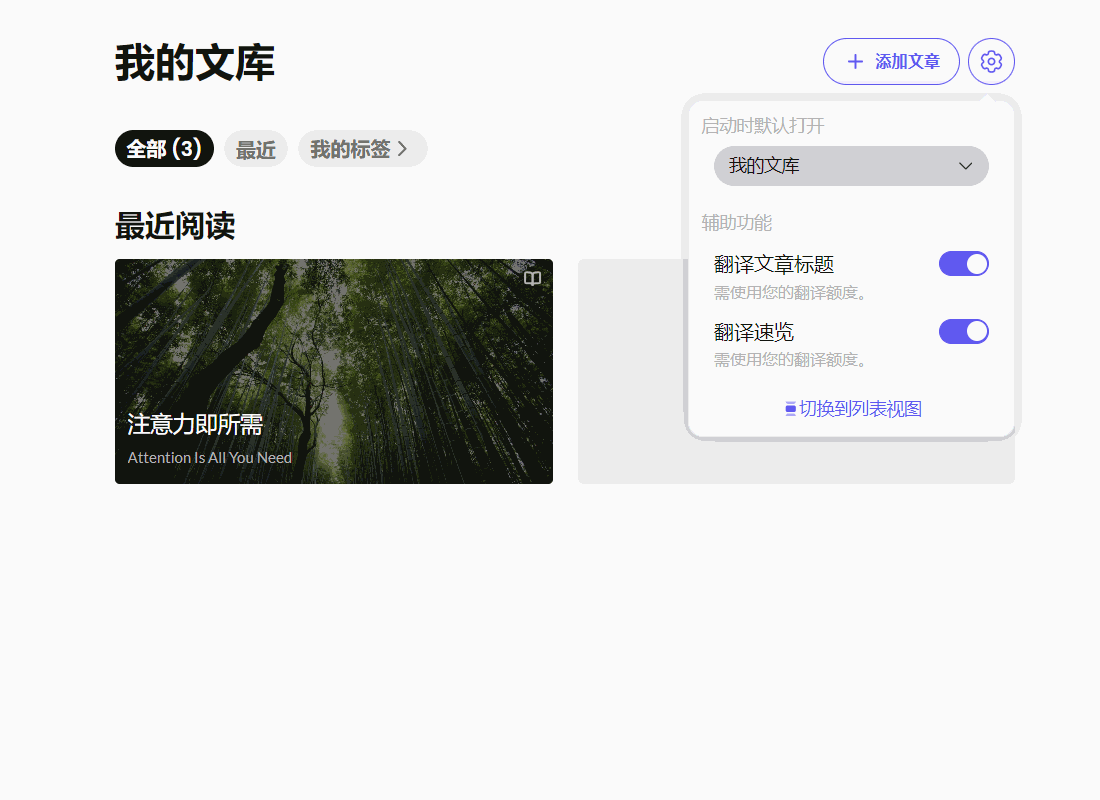Click the 切换到列表视图 link
Image resolution: width=1100 pixels, height=800 pixels.
tap(860, 409)
